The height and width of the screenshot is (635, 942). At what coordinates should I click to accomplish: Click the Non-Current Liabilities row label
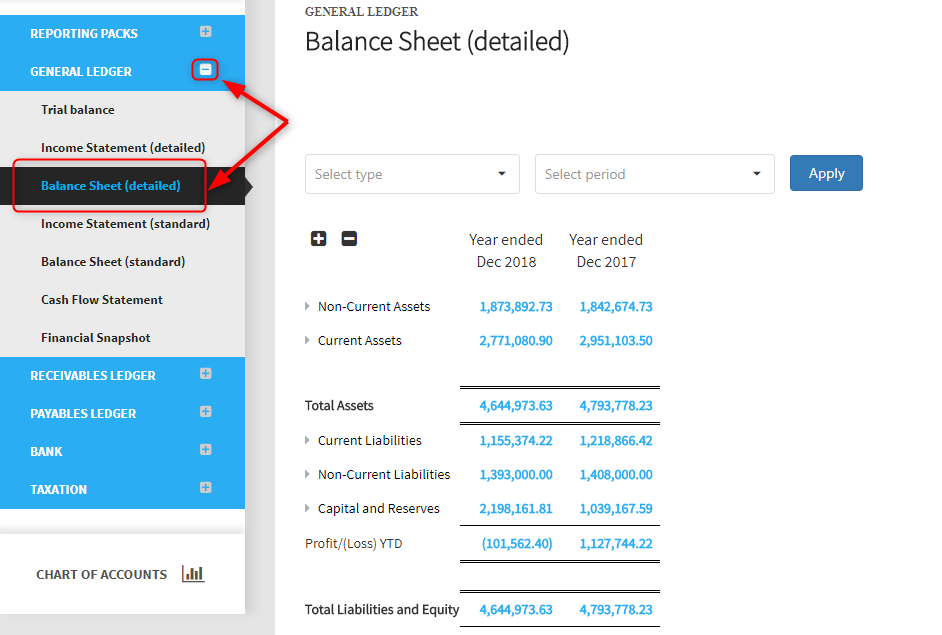(384, 475)
